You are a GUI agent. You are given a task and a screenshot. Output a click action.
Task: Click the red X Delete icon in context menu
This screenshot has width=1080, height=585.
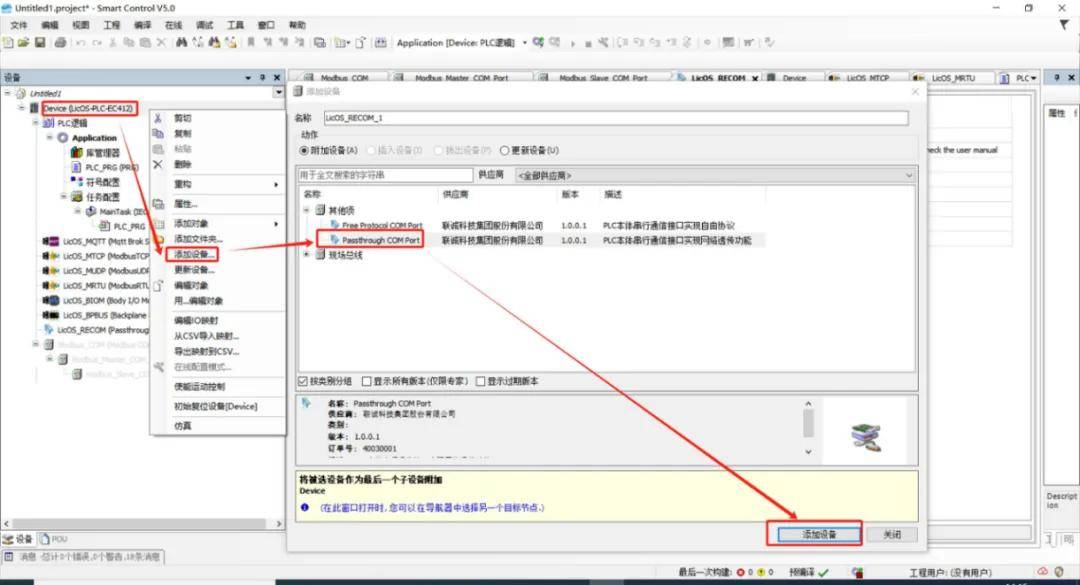[157, 164]
